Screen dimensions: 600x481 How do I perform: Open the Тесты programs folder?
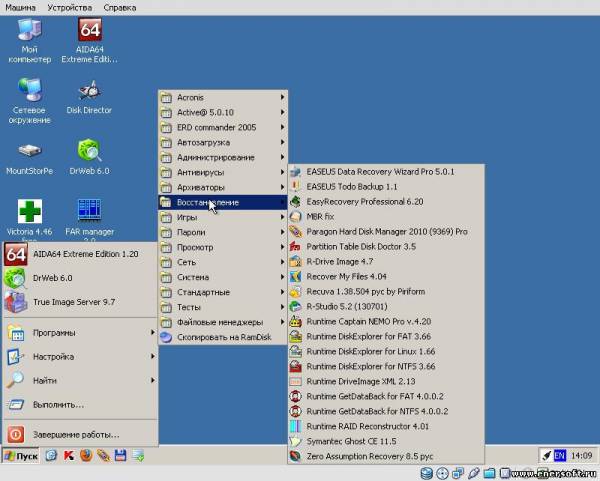[223, 307]
